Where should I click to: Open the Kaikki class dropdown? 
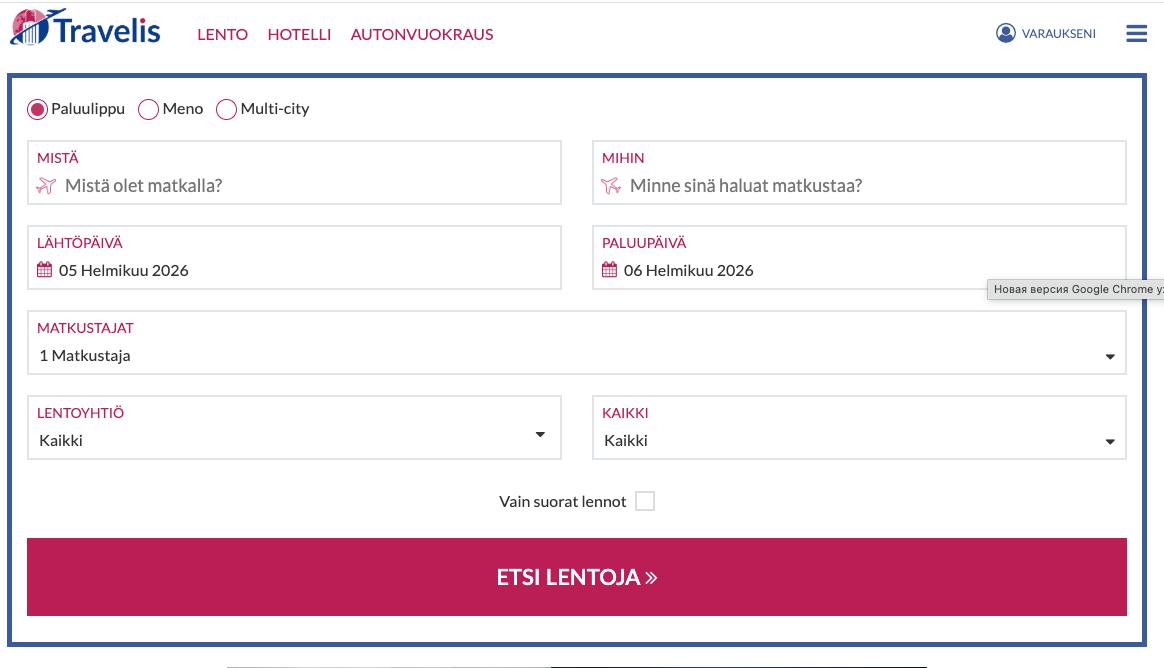(x=859, y=428)
